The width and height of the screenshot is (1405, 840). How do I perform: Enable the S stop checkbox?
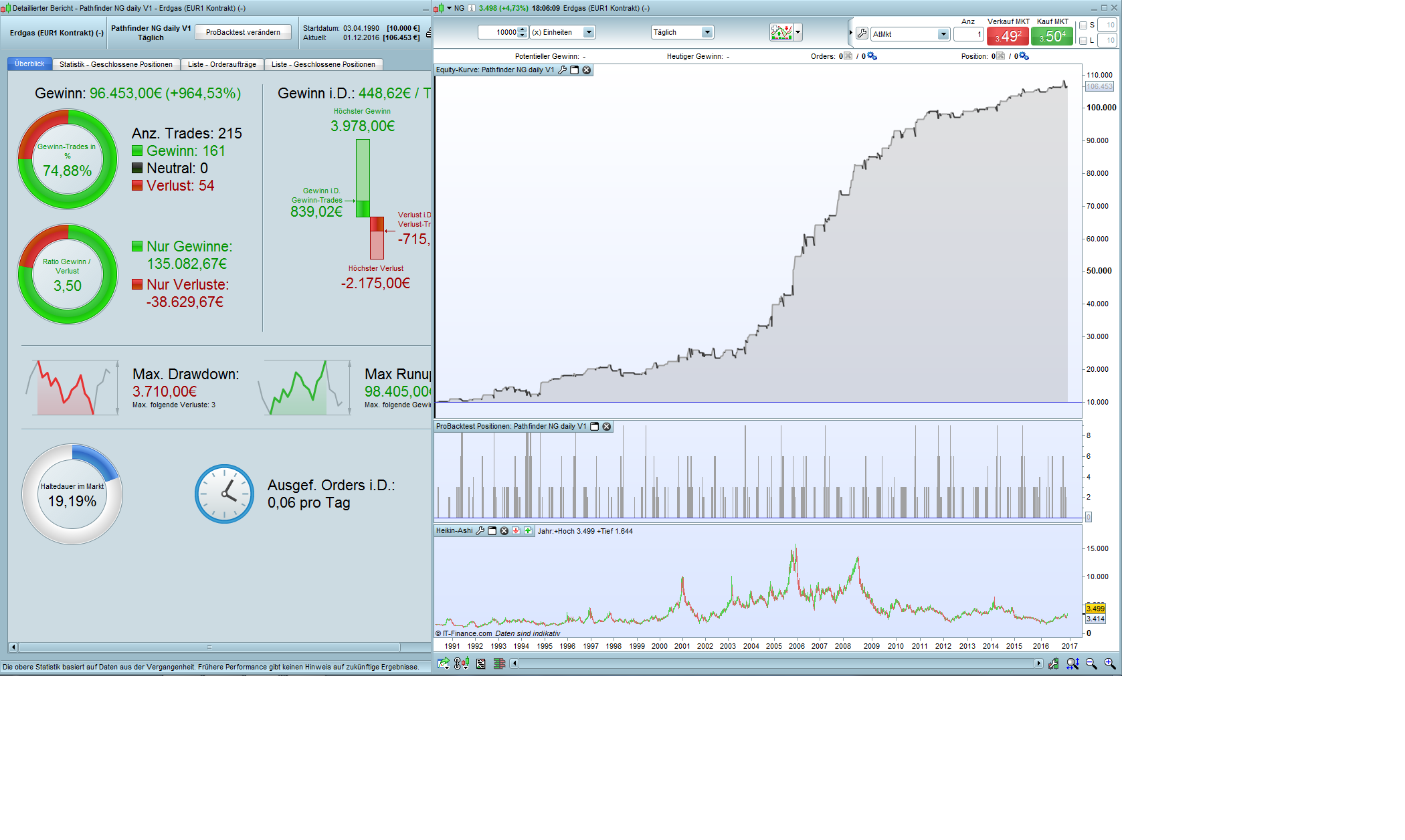[x=1083, y=25]
